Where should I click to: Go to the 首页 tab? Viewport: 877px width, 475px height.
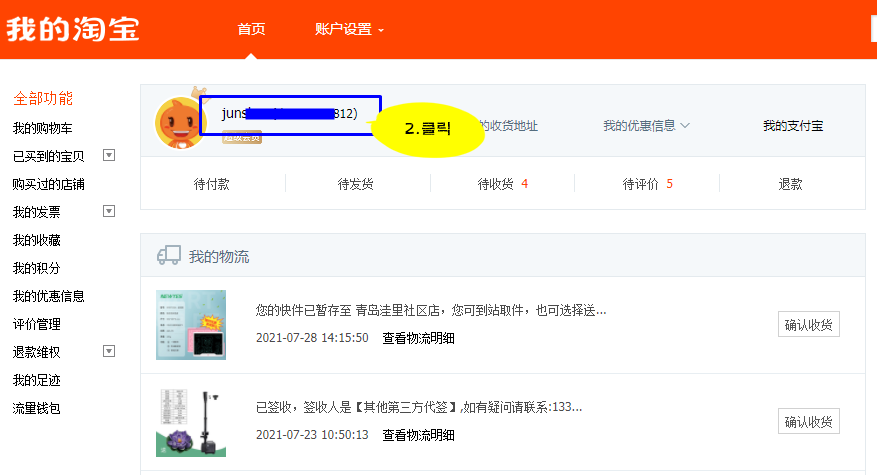pos(251,29)
